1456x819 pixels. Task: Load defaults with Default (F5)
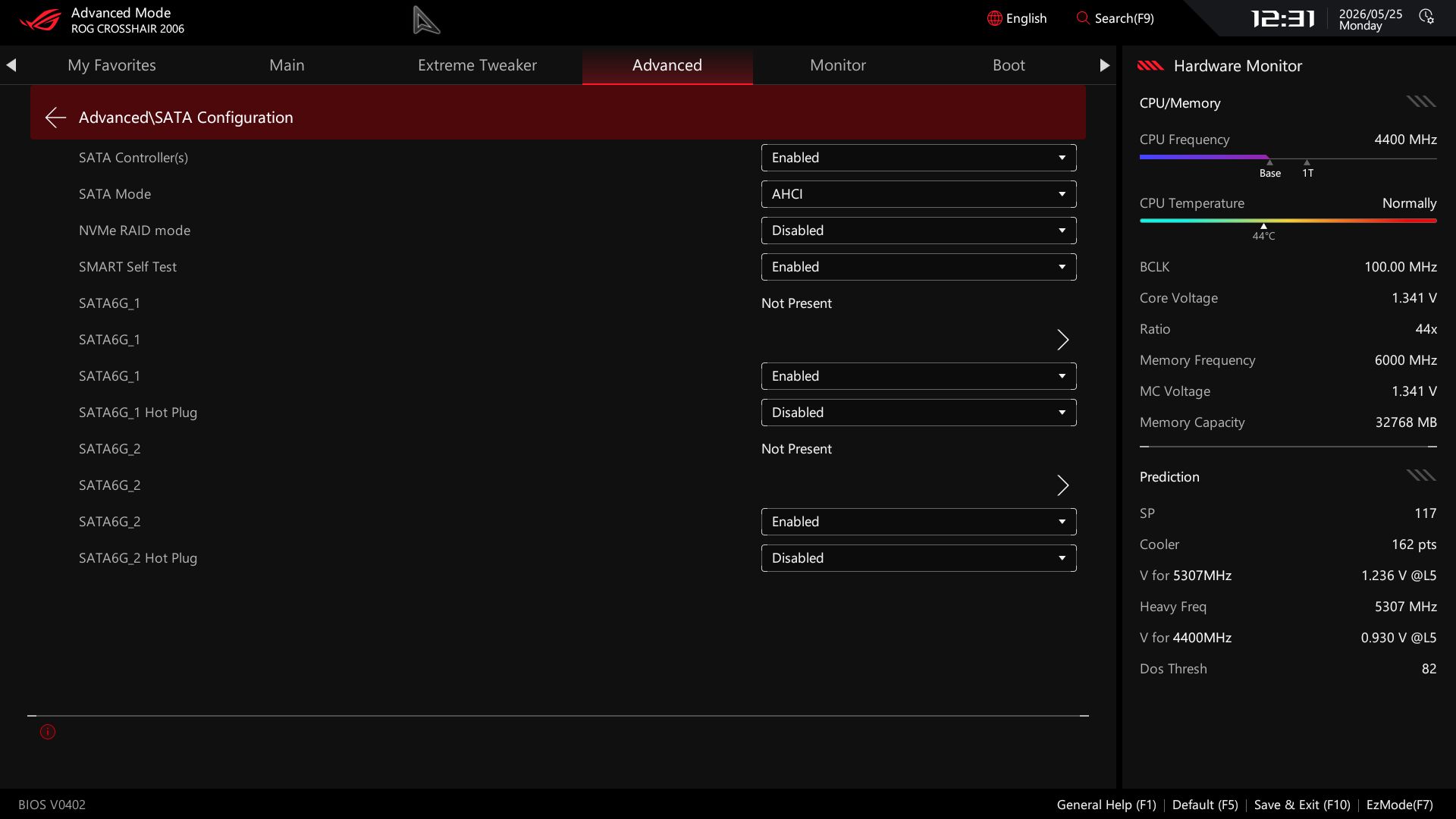click(1205, 805)
